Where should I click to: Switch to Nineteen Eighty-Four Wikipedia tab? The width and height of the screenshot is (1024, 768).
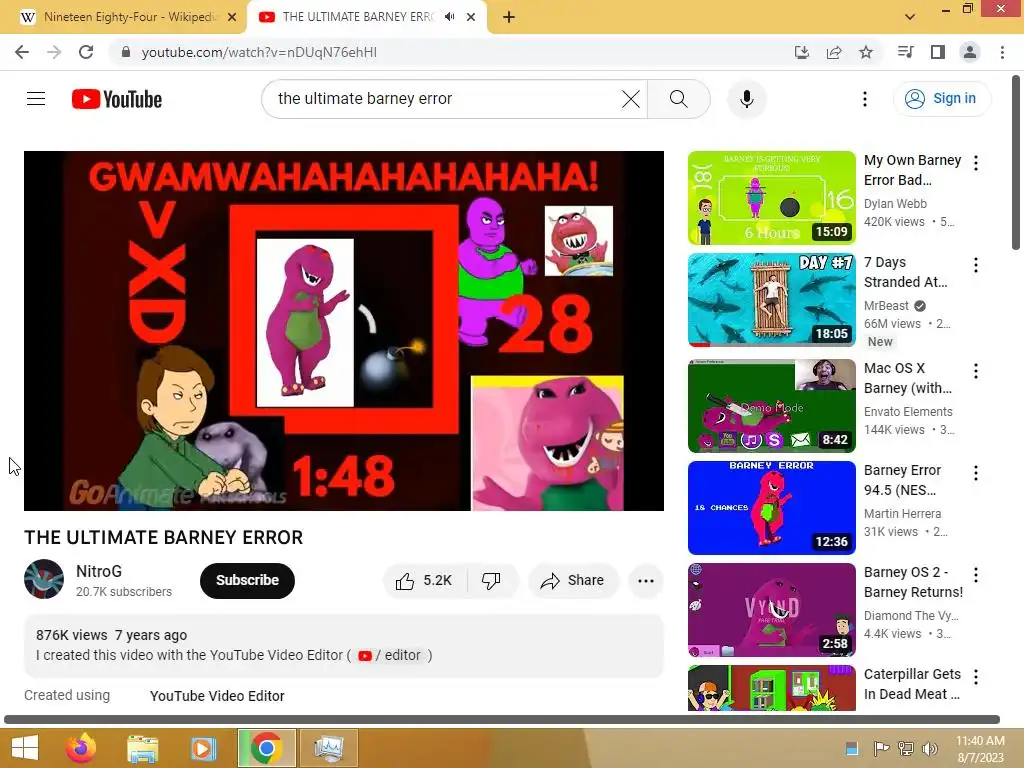pyautogui.click(x=127, y=17)
